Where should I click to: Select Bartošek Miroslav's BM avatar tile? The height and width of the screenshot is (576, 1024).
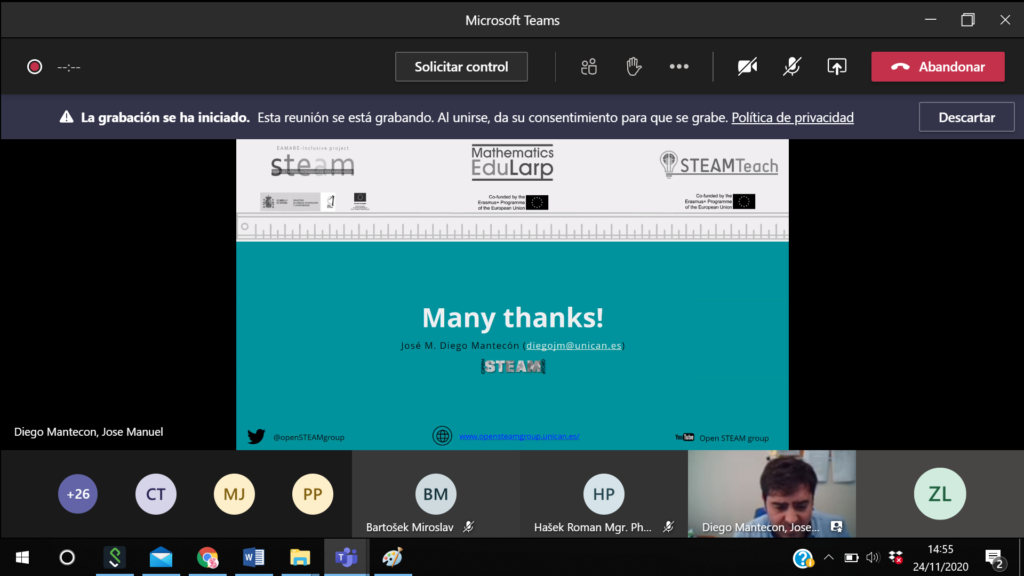click(x=436, y=494)
